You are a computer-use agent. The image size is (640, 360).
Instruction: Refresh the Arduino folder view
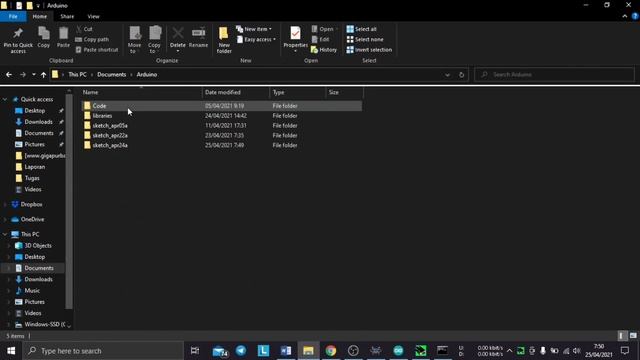(x=461, y=75)
